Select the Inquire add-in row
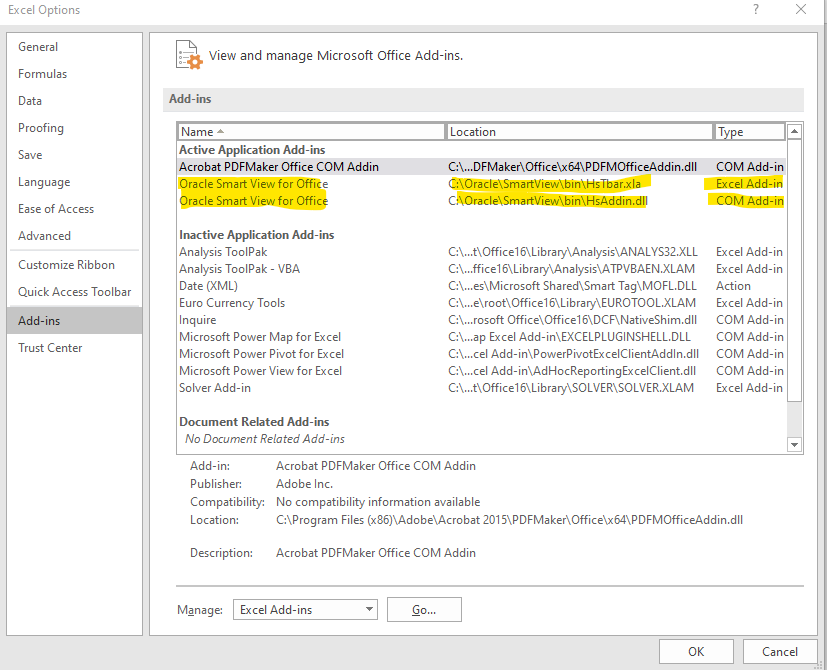Screen dimensions: 827x670 click(x=481, y=320)
